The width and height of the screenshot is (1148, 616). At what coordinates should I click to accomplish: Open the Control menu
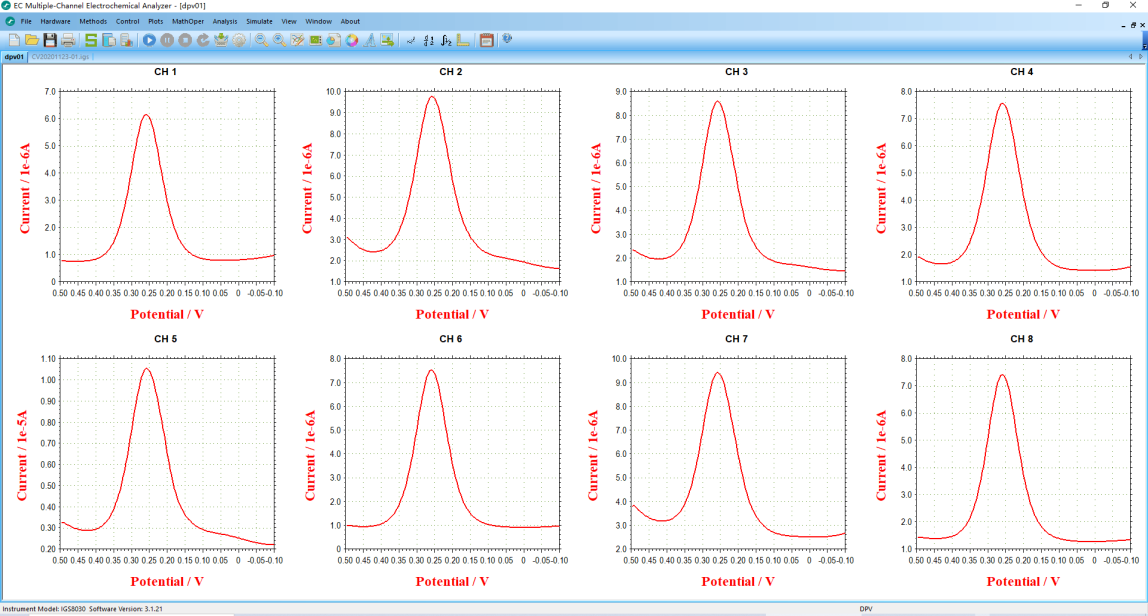click(127, 22)
